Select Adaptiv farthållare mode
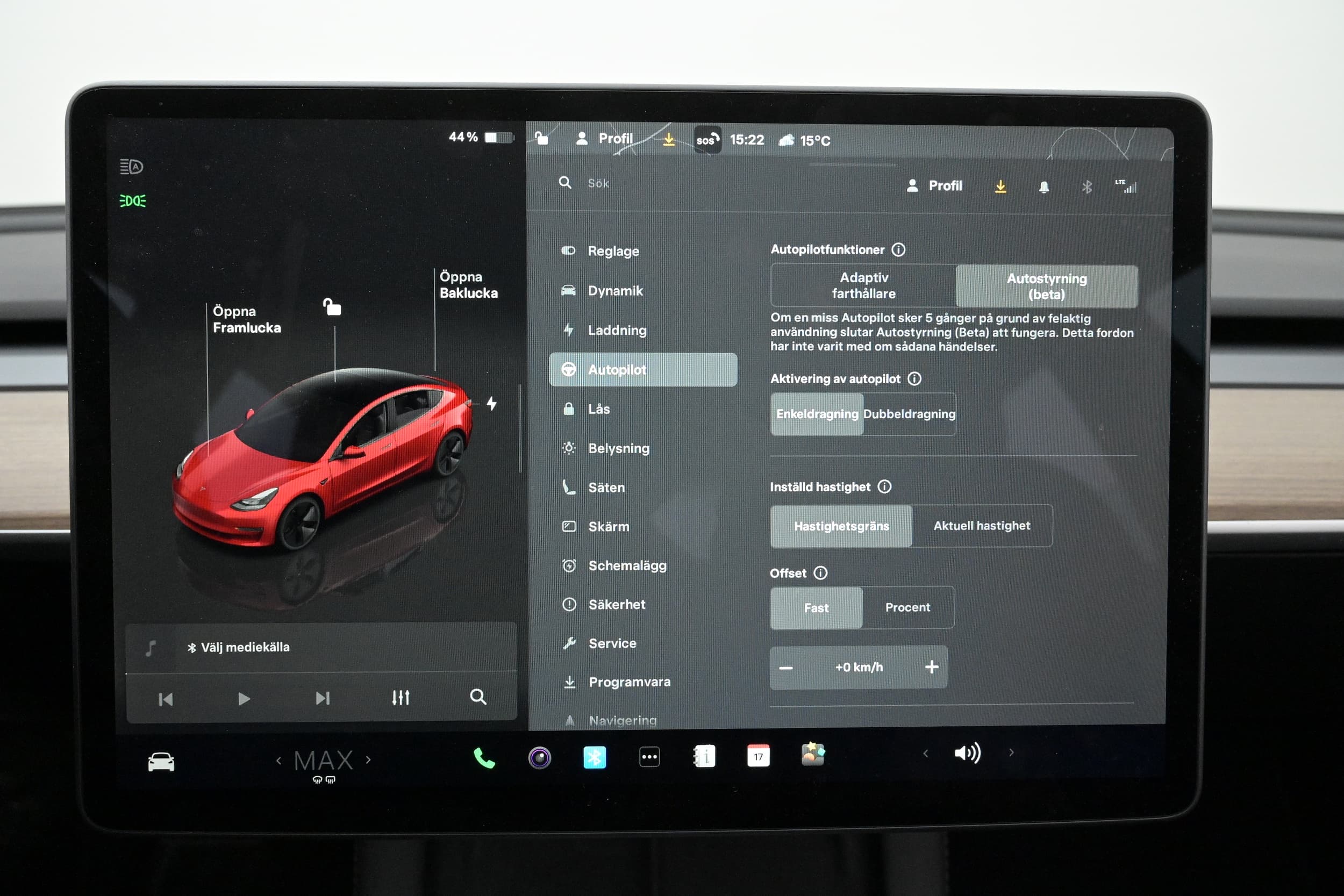Screen dimensions: 1344x896 (863, 285)
